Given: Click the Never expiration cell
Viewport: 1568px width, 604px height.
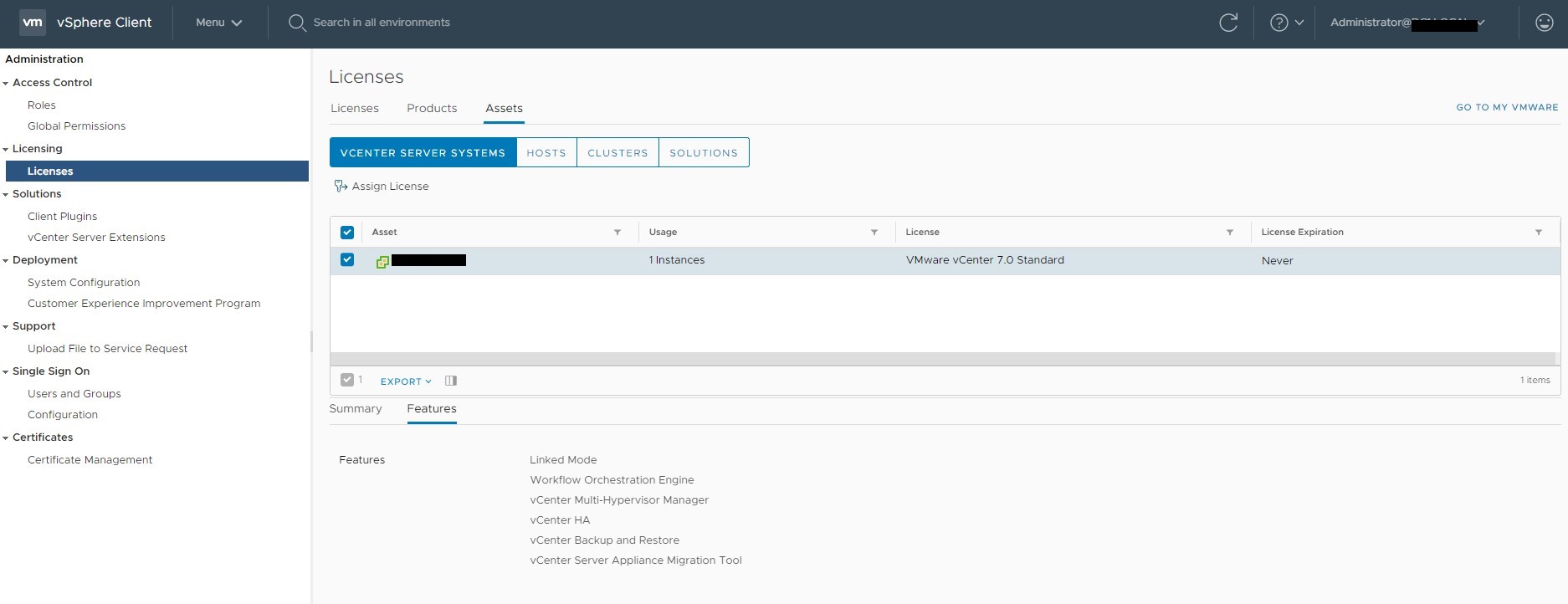Looking at the screenshot, I should pyautogui.click(x=1278, y=261).
